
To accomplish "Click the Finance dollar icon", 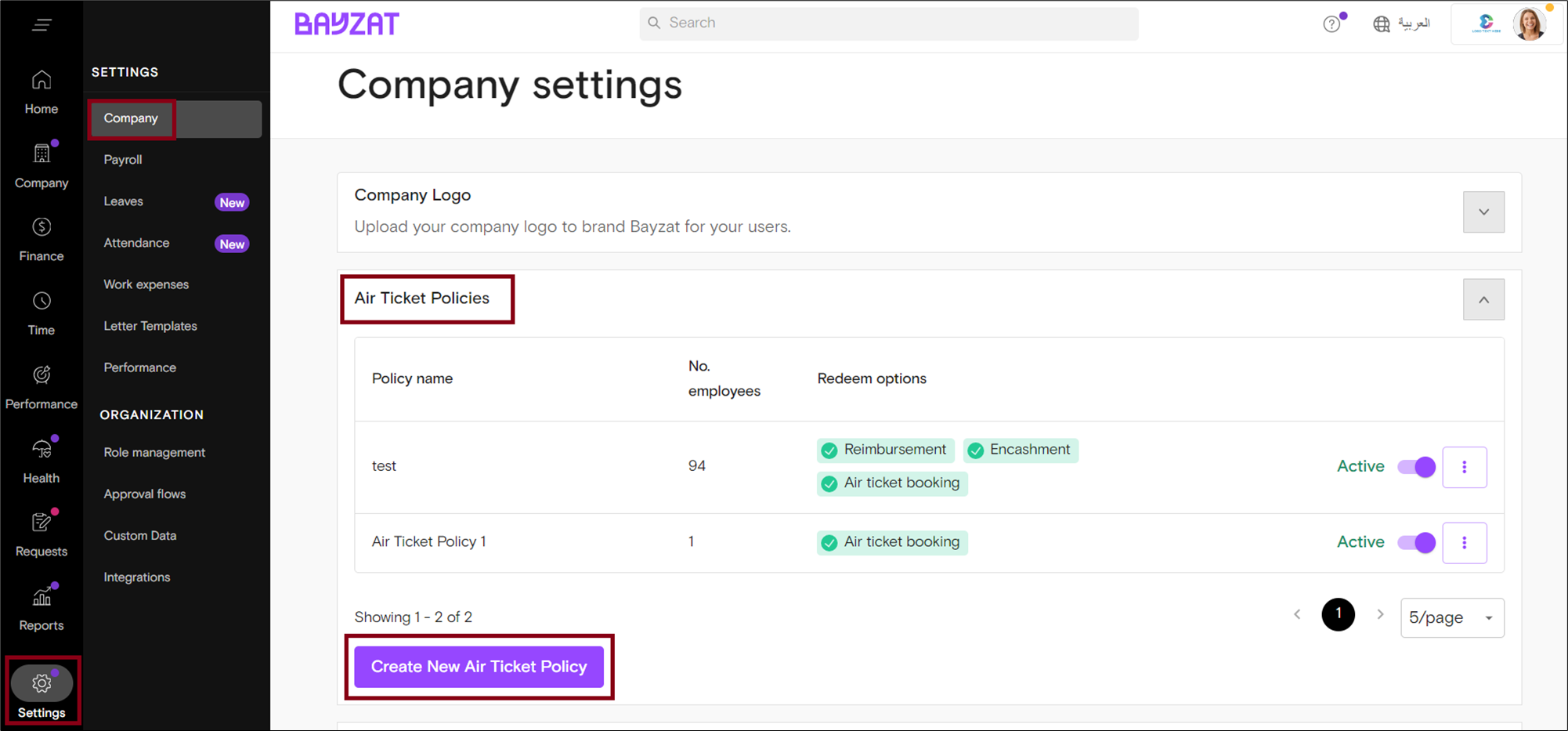I will [x=42, y=227].
